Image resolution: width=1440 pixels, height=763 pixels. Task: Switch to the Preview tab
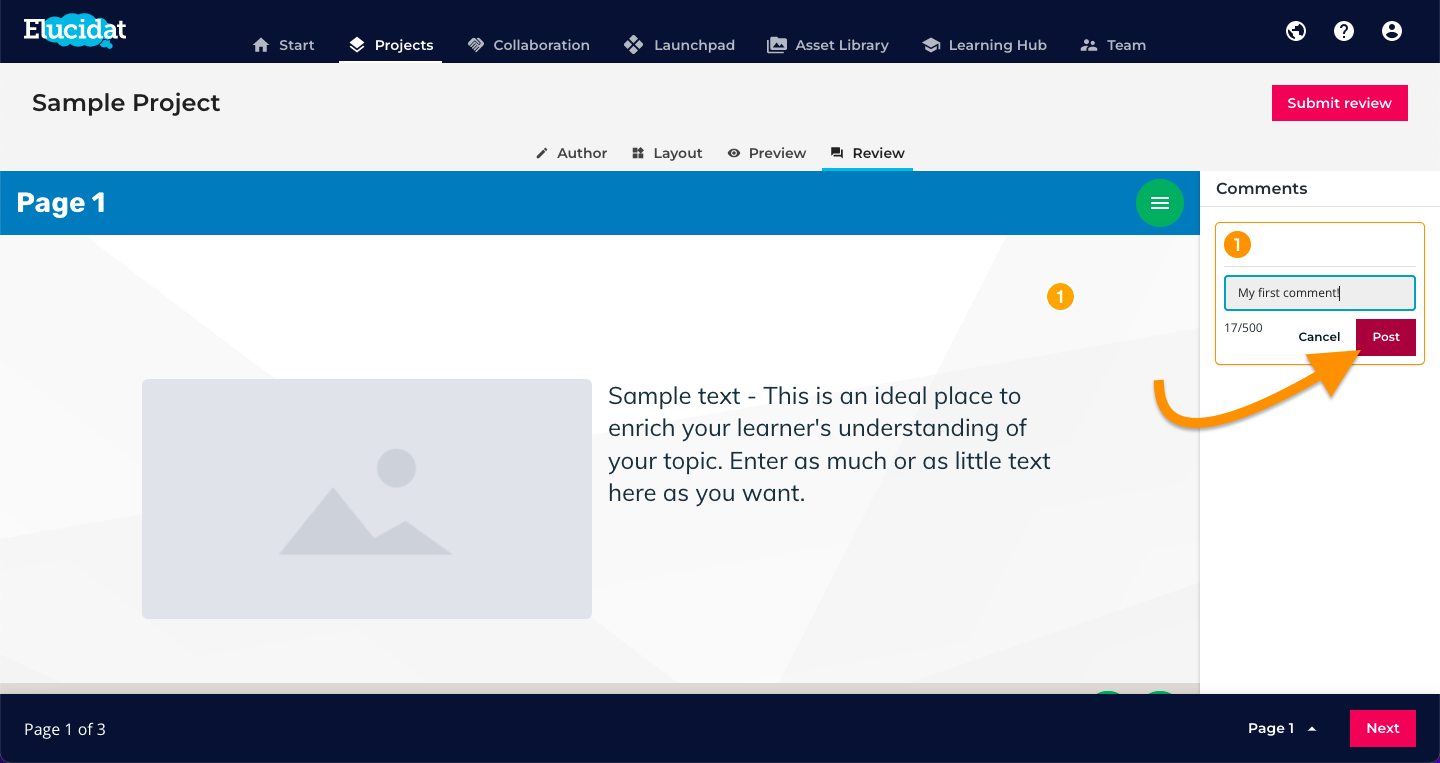point(766,153)
